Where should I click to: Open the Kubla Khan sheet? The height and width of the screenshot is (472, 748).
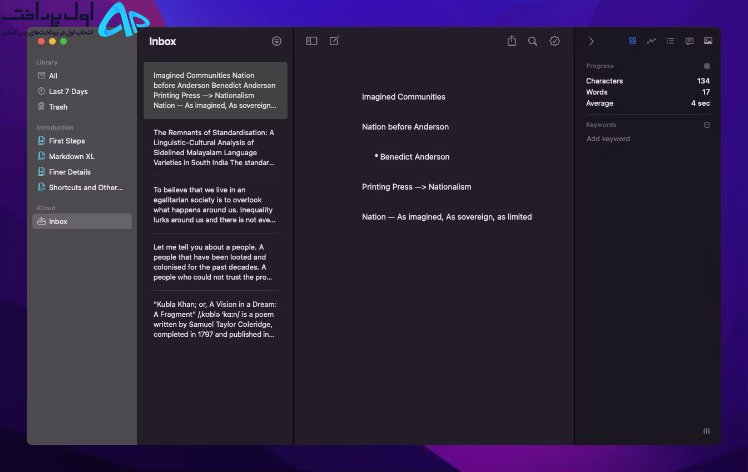[216, 319]
